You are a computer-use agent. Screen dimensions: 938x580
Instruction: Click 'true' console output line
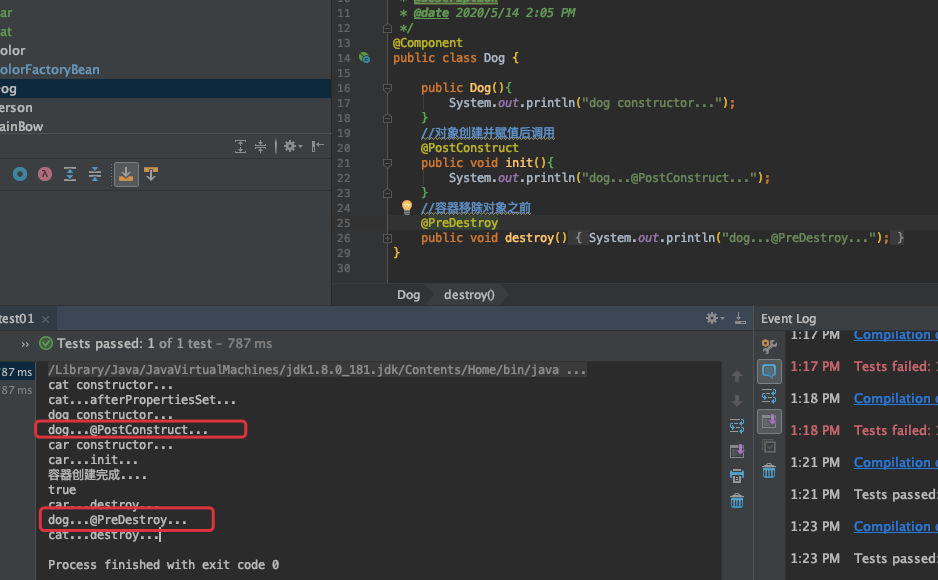62,490
